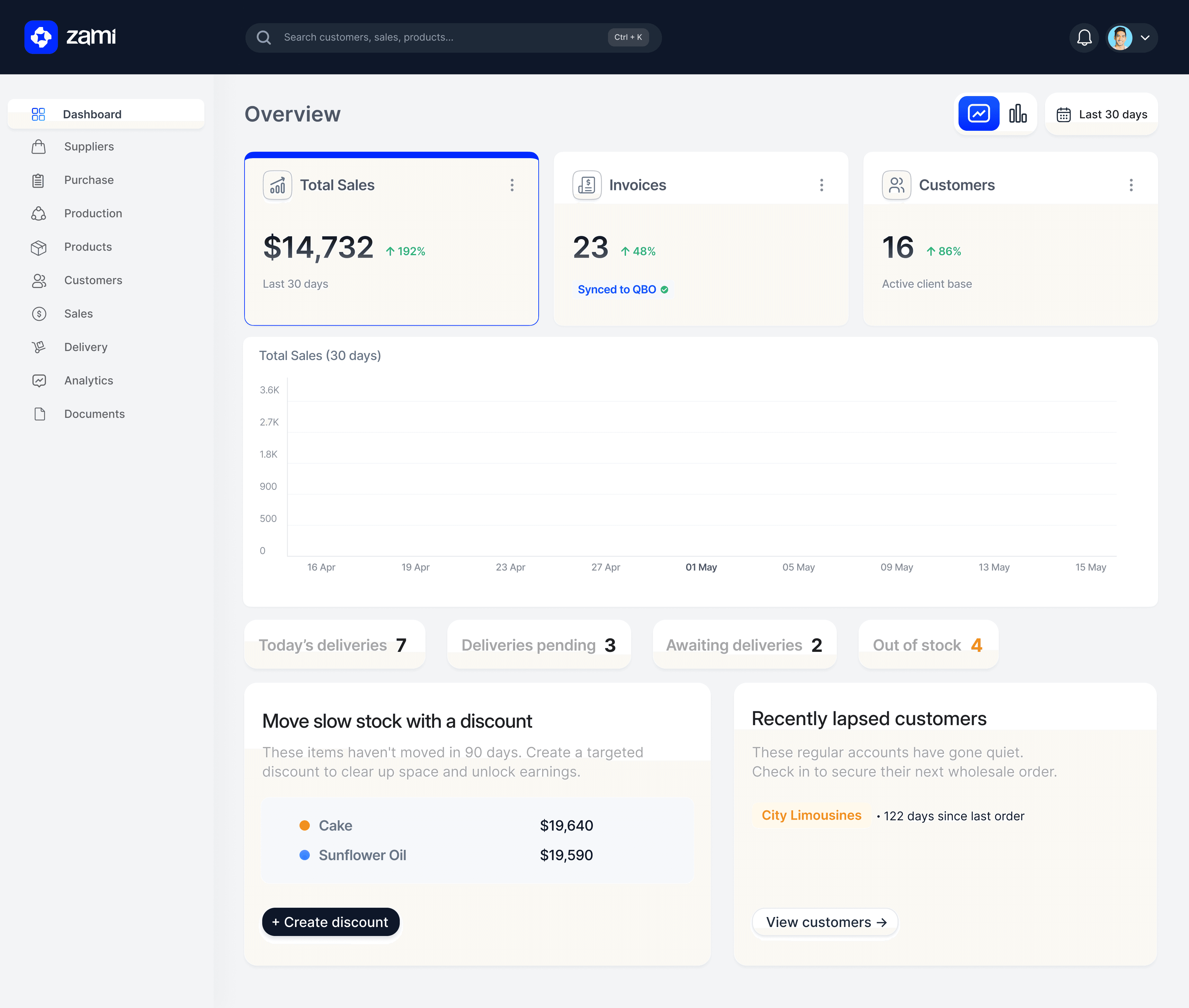
Task: Focus the search customers, sales, products field
Action: point(453,38)
